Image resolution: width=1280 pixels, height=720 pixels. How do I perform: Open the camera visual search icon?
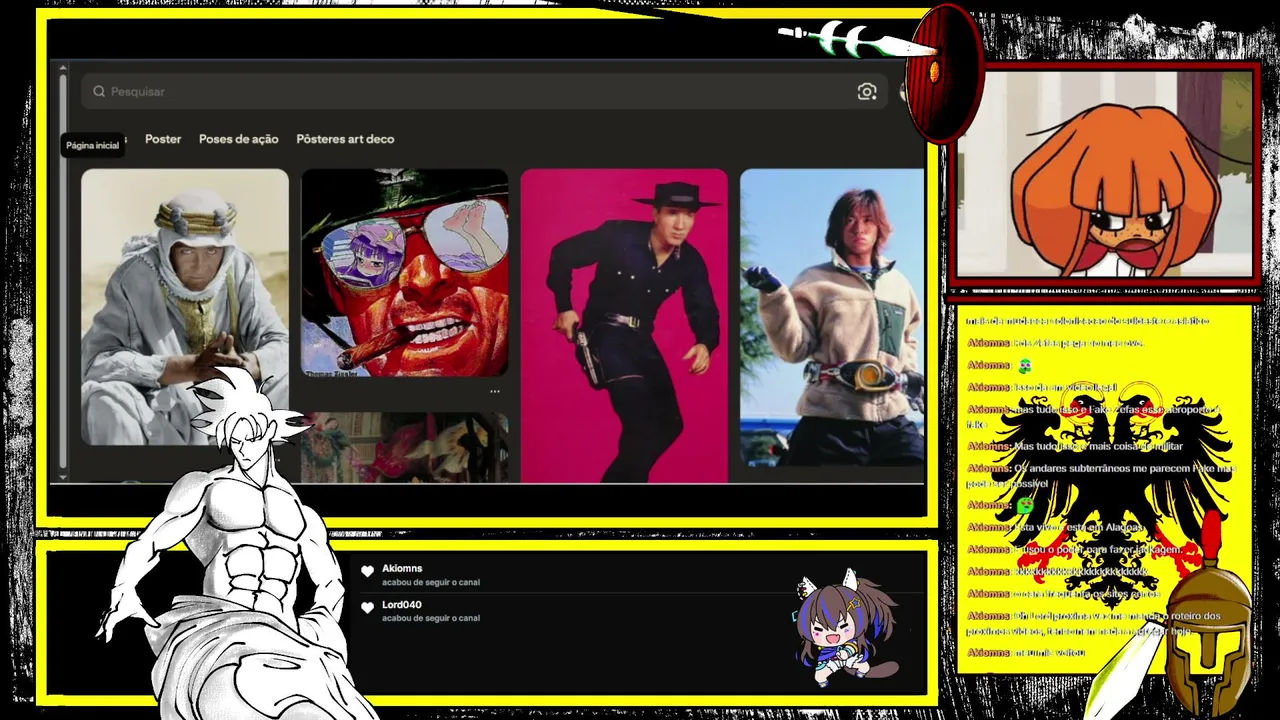coord(867,92)
